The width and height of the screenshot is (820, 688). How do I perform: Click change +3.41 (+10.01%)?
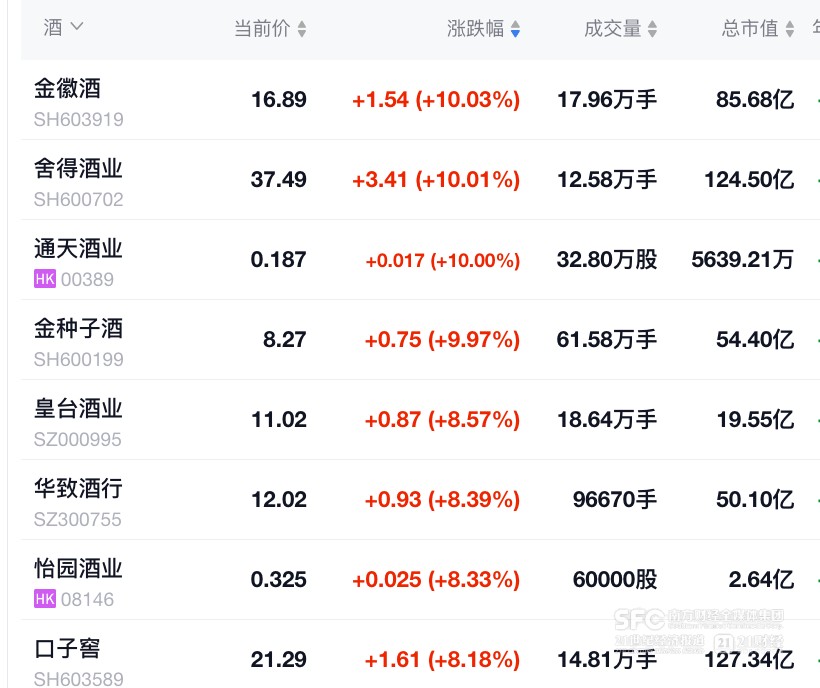(436, 179)
